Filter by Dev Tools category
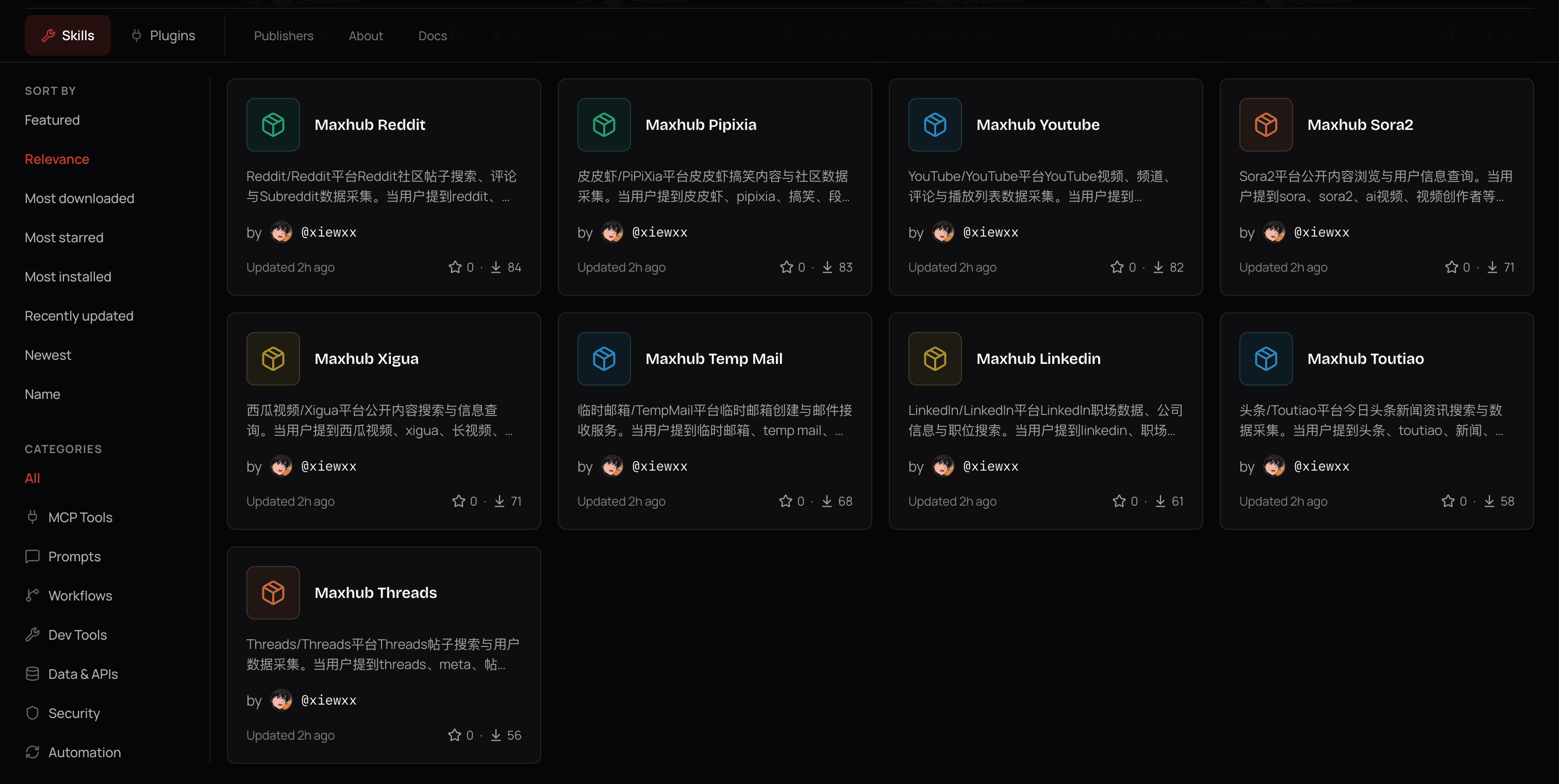Image resolution: width=1559 pixels, height=784 pixels. (66, 635)
